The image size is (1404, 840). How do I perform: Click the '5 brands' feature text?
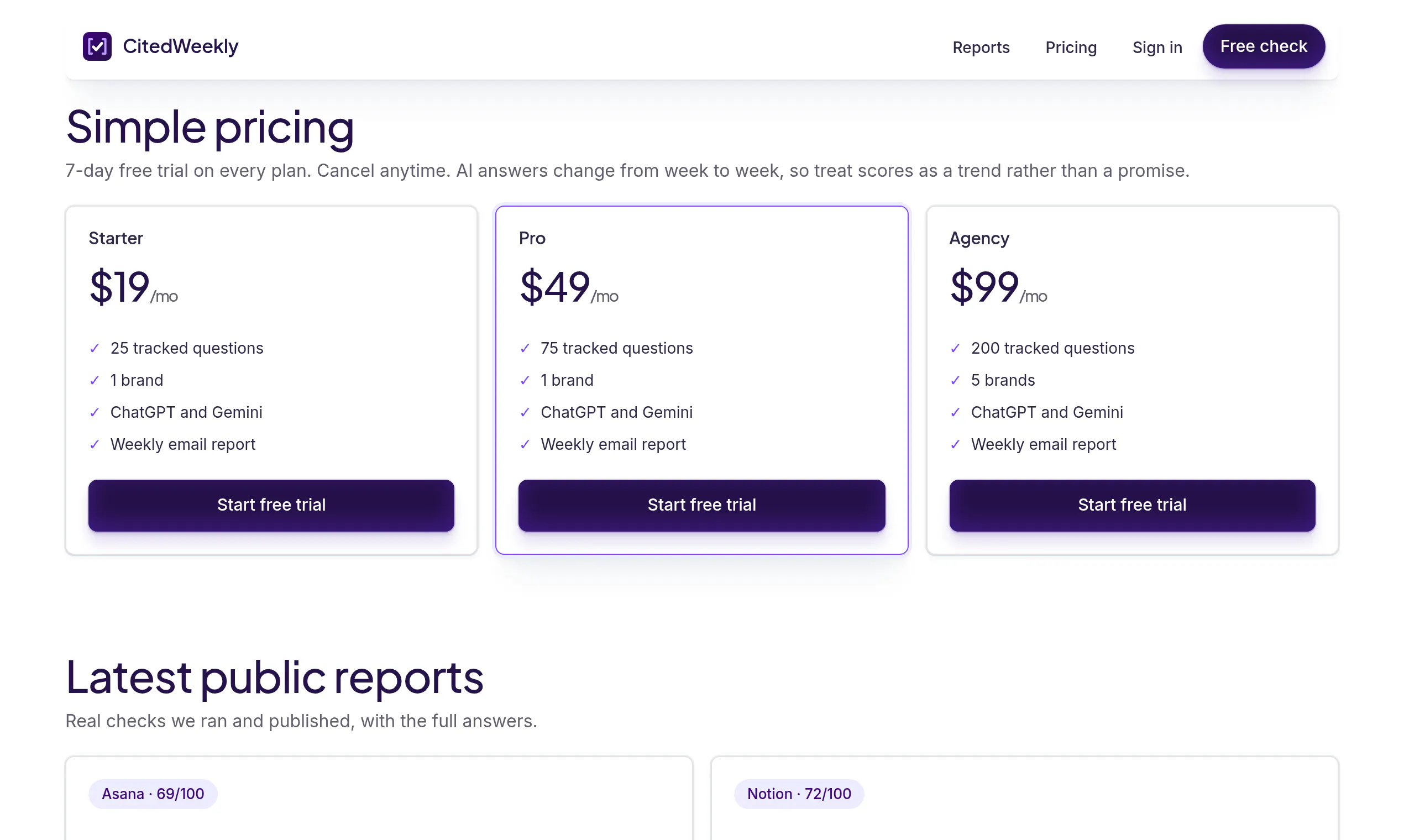click(x=1003, y=380)
